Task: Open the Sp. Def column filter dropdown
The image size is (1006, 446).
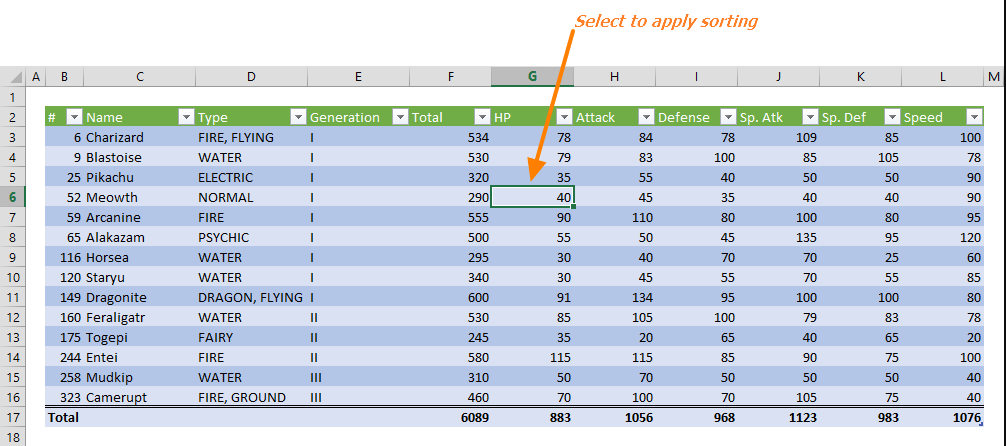Action: tap(892, 117)
